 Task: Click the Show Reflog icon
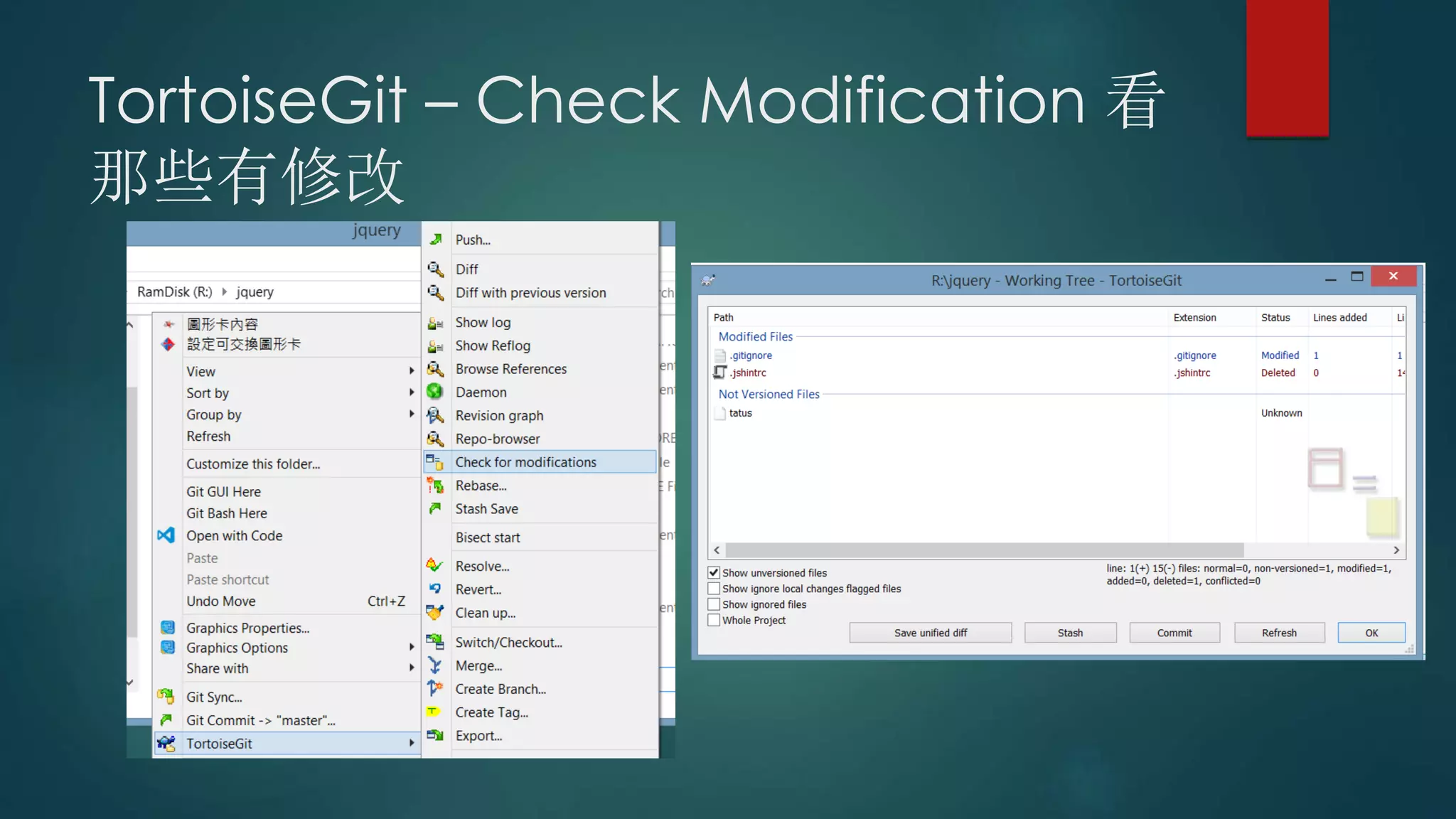pyautogui.click(x=436, y=346)
